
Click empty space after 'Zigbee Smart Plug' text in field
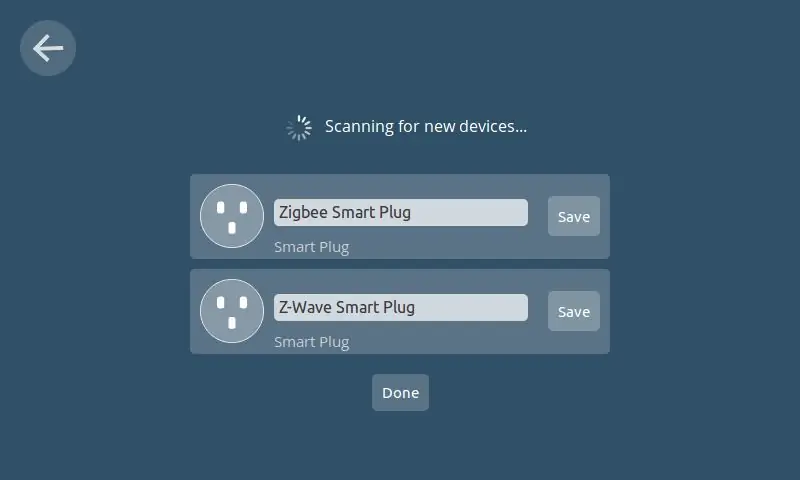coord(469,213)
